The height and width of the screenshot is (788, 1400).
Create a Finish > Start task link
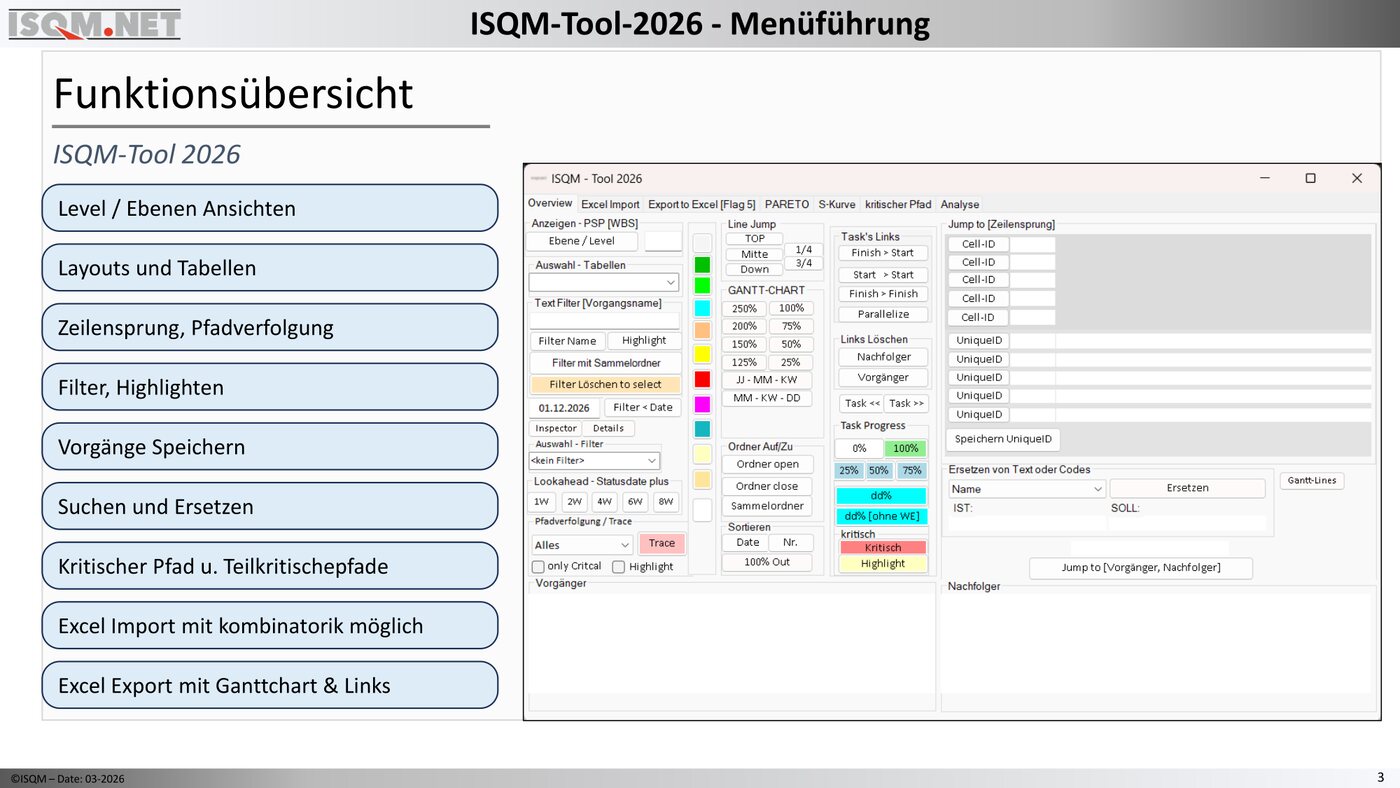click(882, 252)
